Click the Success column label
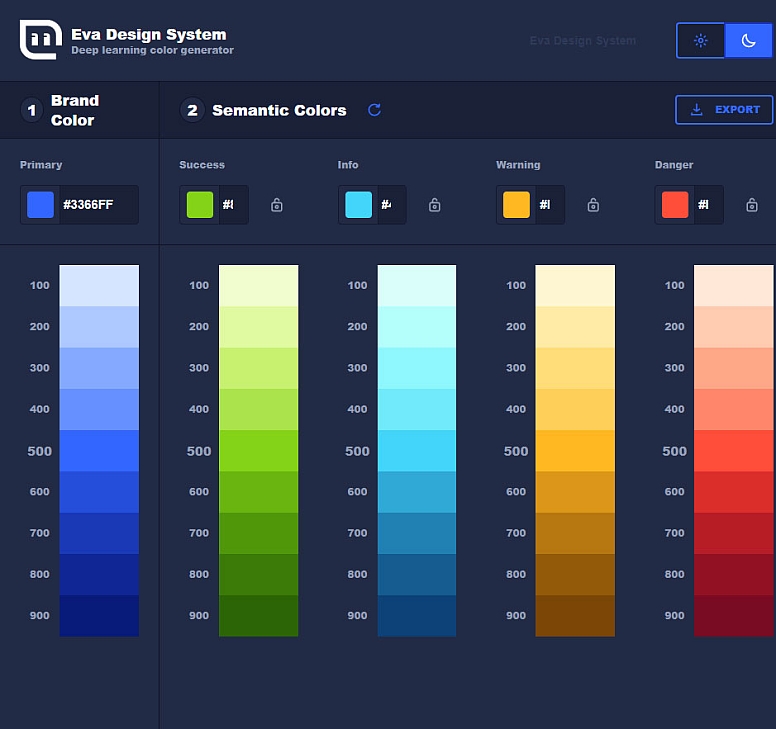This screenshot has height=729, width=776. pyautogui.click(x=202, y=165)
